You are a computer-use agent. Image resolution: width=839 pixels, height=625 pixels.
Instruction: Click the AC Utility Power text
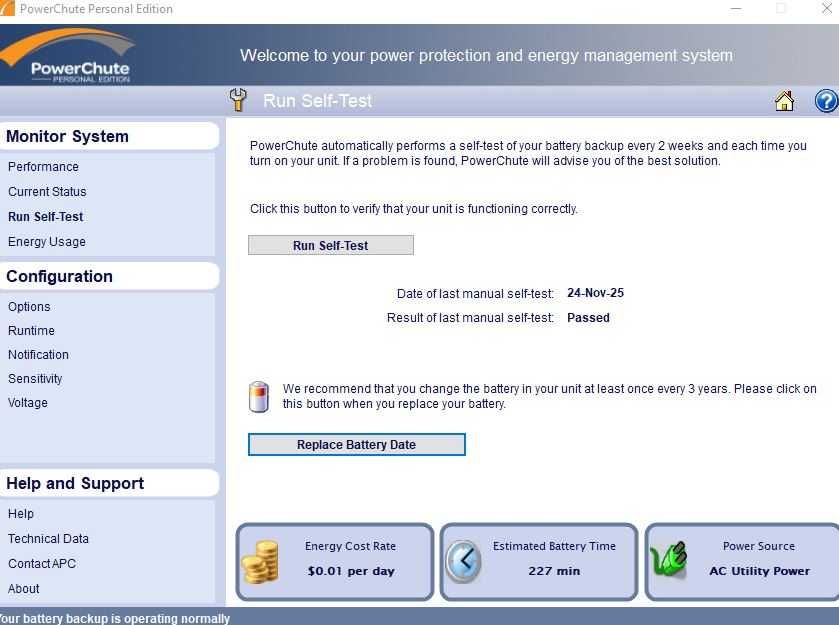(x=759, y=571)
